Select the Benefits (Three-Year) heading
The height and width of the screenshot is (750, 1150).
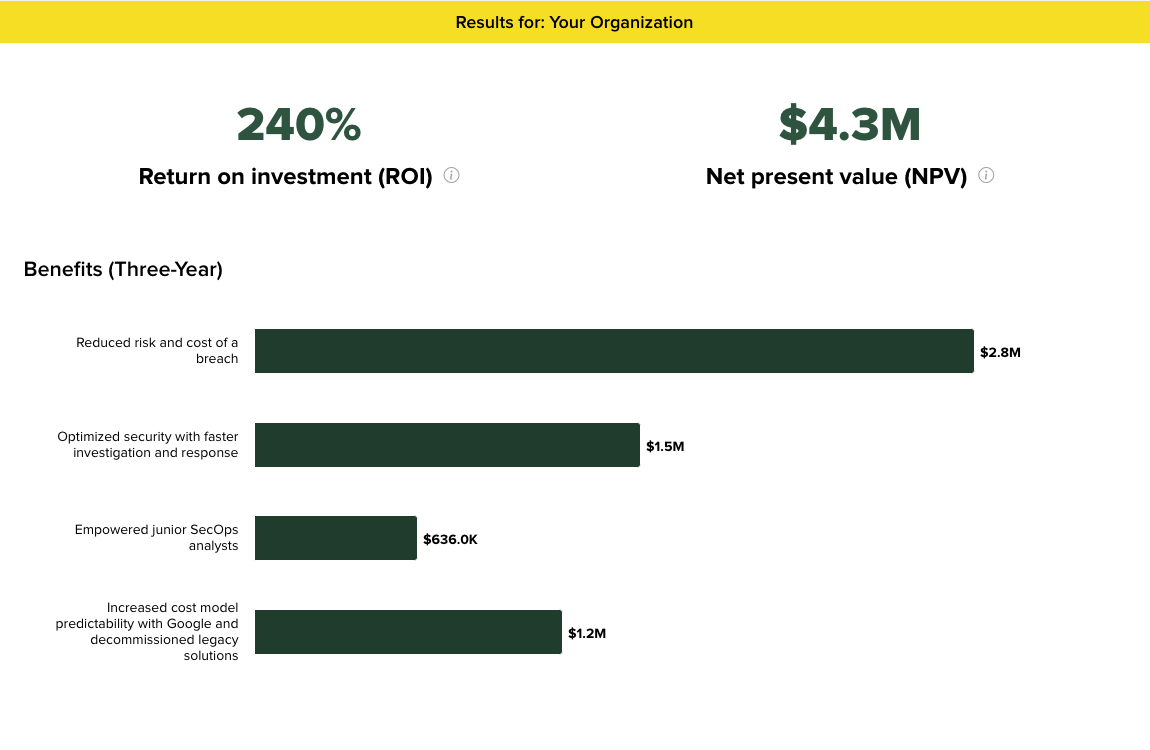(123, 269)
